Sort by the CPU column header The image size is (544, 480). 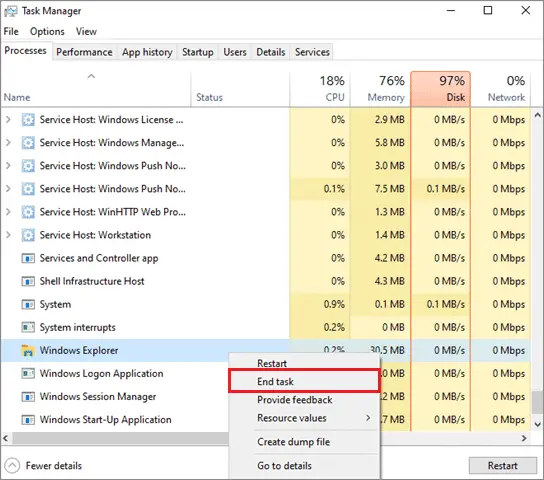pos(320,89)
